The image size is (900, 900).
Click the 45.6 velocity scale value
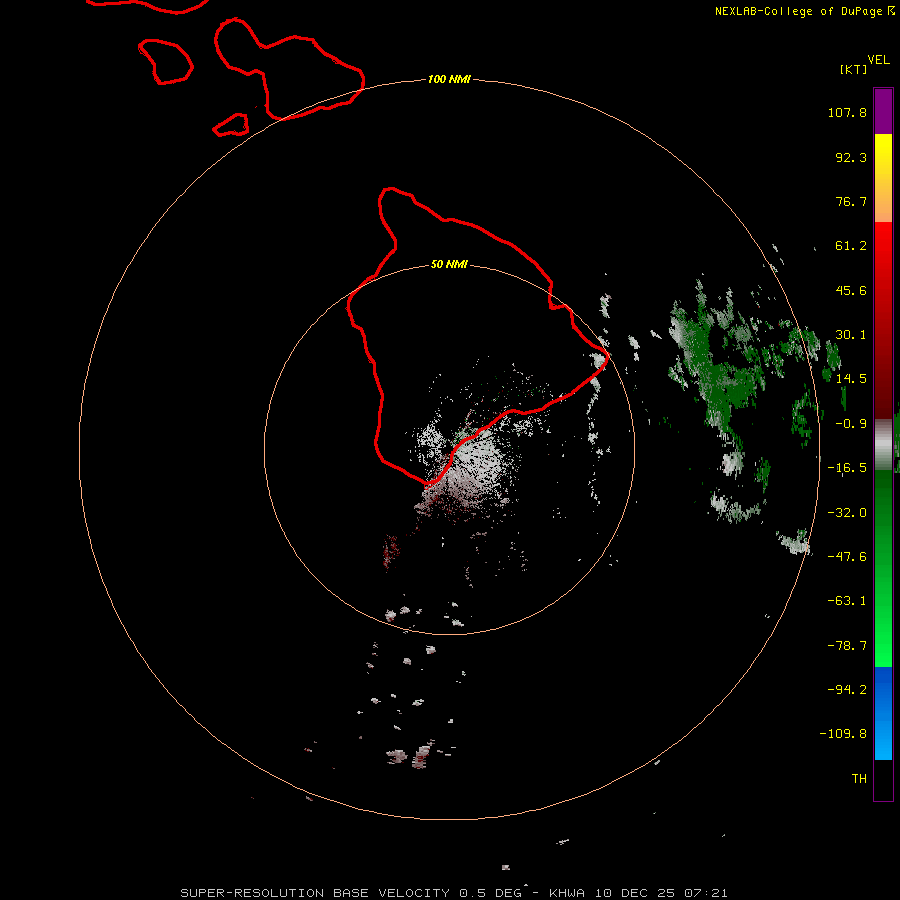[x=851, y=290]
